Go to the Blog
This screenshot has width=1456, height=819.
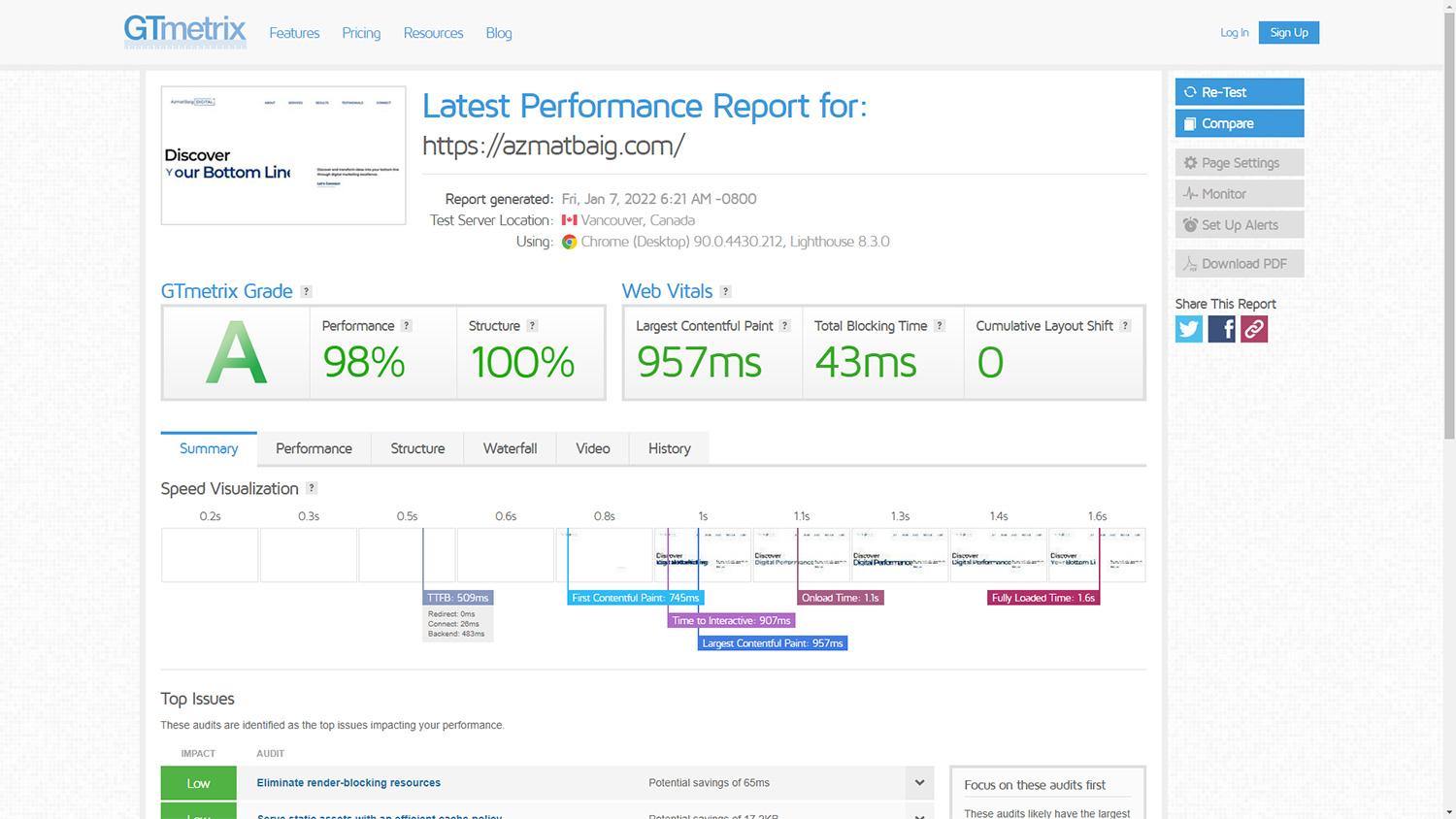click(499, 33)
